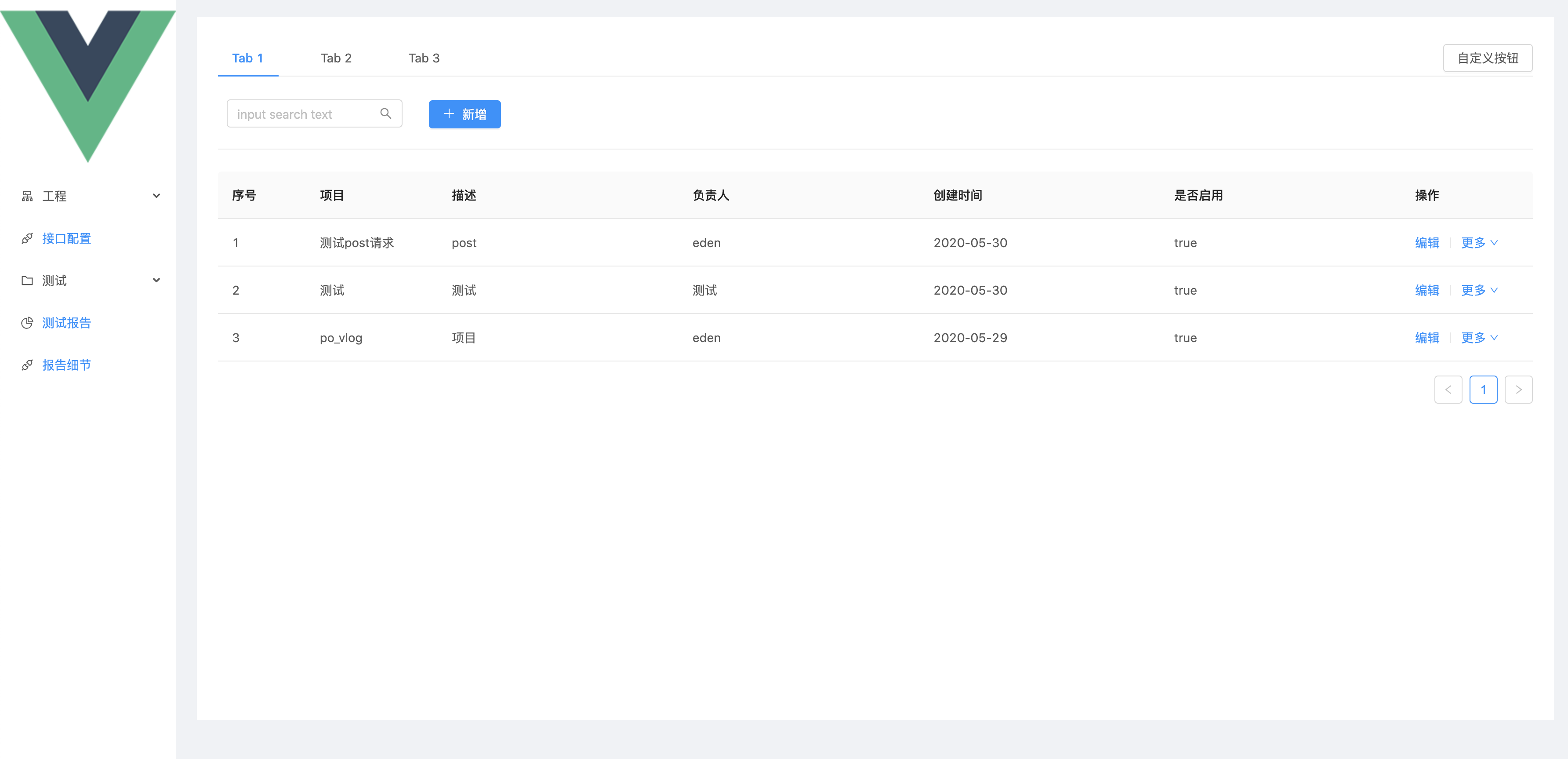Click the blue 新增 button
This screenshot has height=759, width=1568.
[x=465, y=114]
